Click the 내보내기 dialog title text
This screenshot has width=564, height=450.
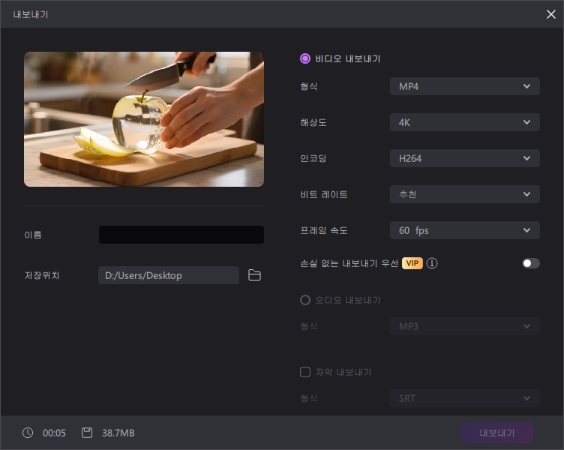[x=31, y=14]
